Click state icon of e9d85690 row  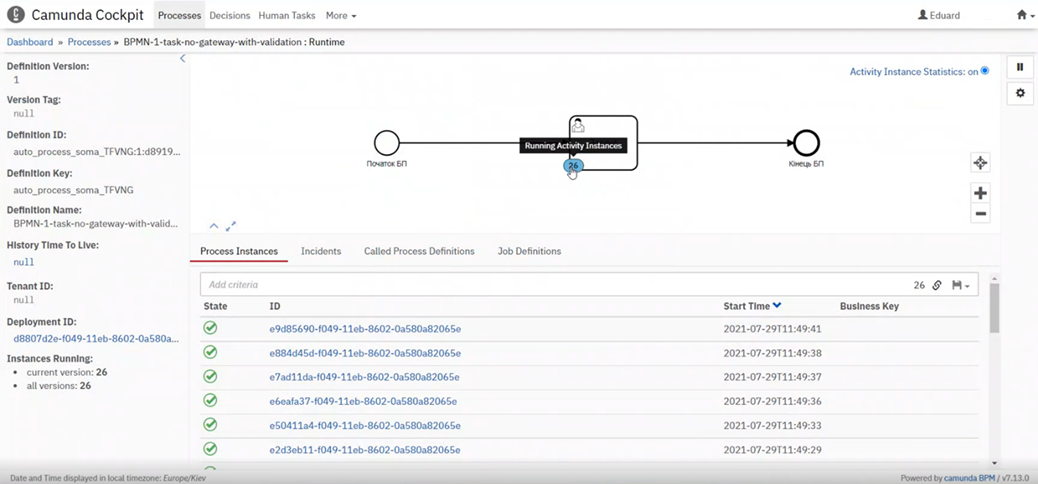point(211,328)
